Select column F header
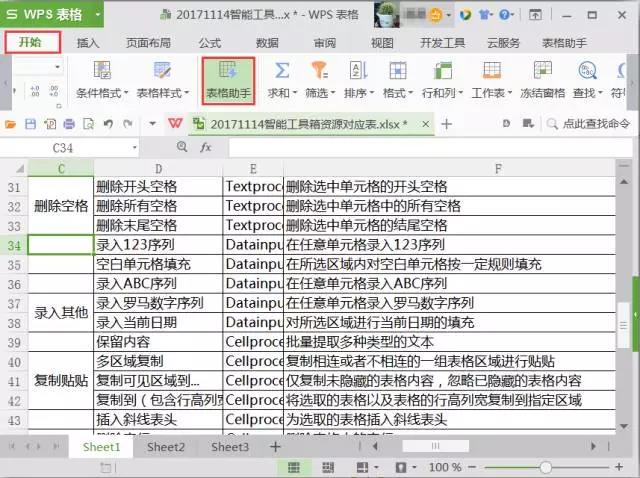This screenshot has height=478, width=640. coord(450,168)
